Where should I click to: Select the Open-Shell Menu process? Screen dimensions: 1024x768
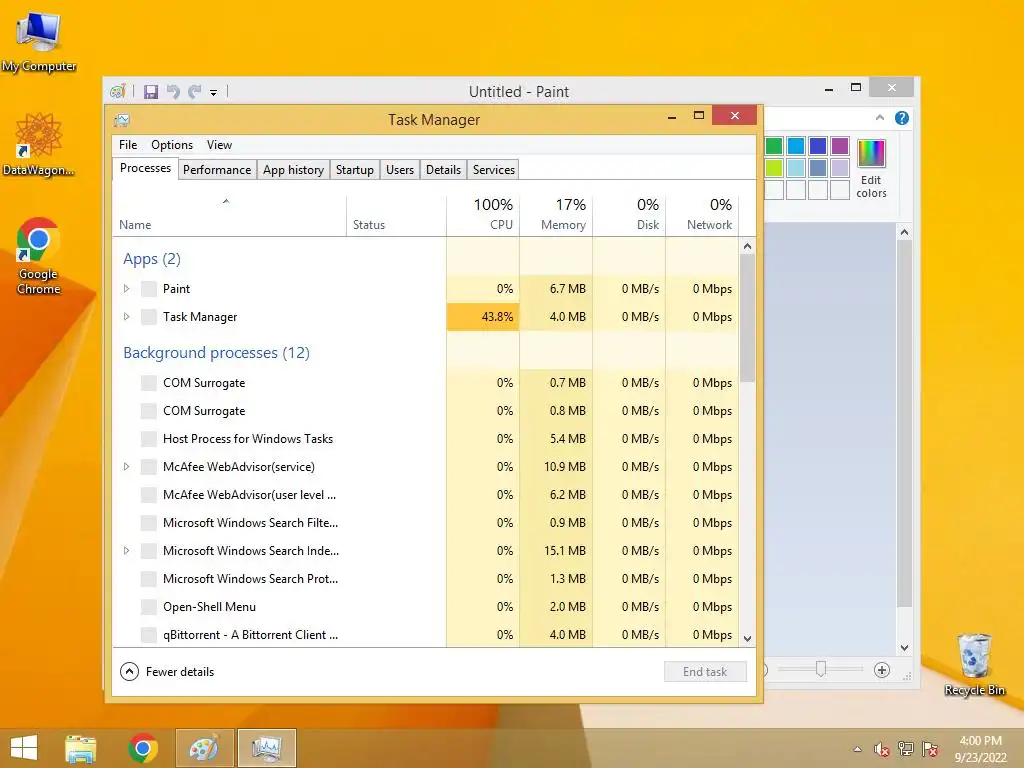[x=426, y=607]
